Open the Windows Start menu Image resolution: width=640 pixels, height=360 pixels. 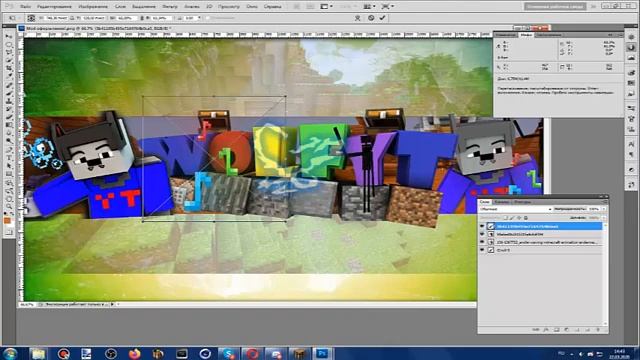(10, 353)
